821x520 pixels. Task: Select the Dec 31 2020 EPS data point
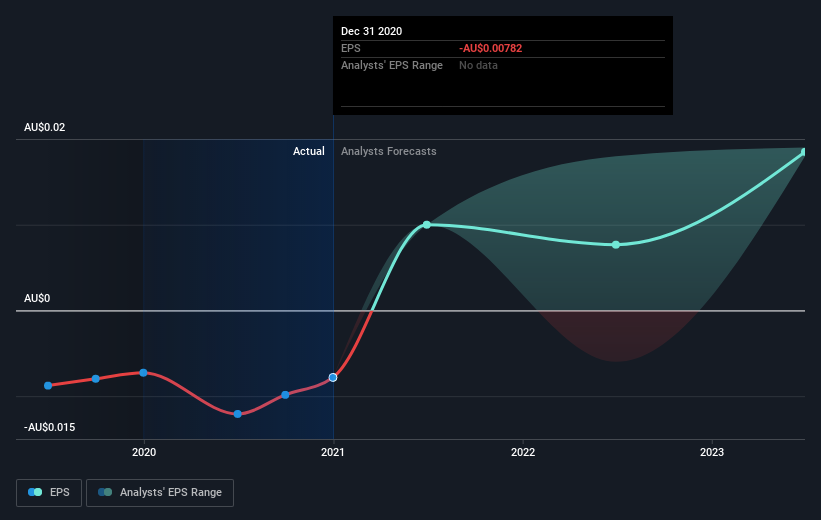tap(333, 378)
